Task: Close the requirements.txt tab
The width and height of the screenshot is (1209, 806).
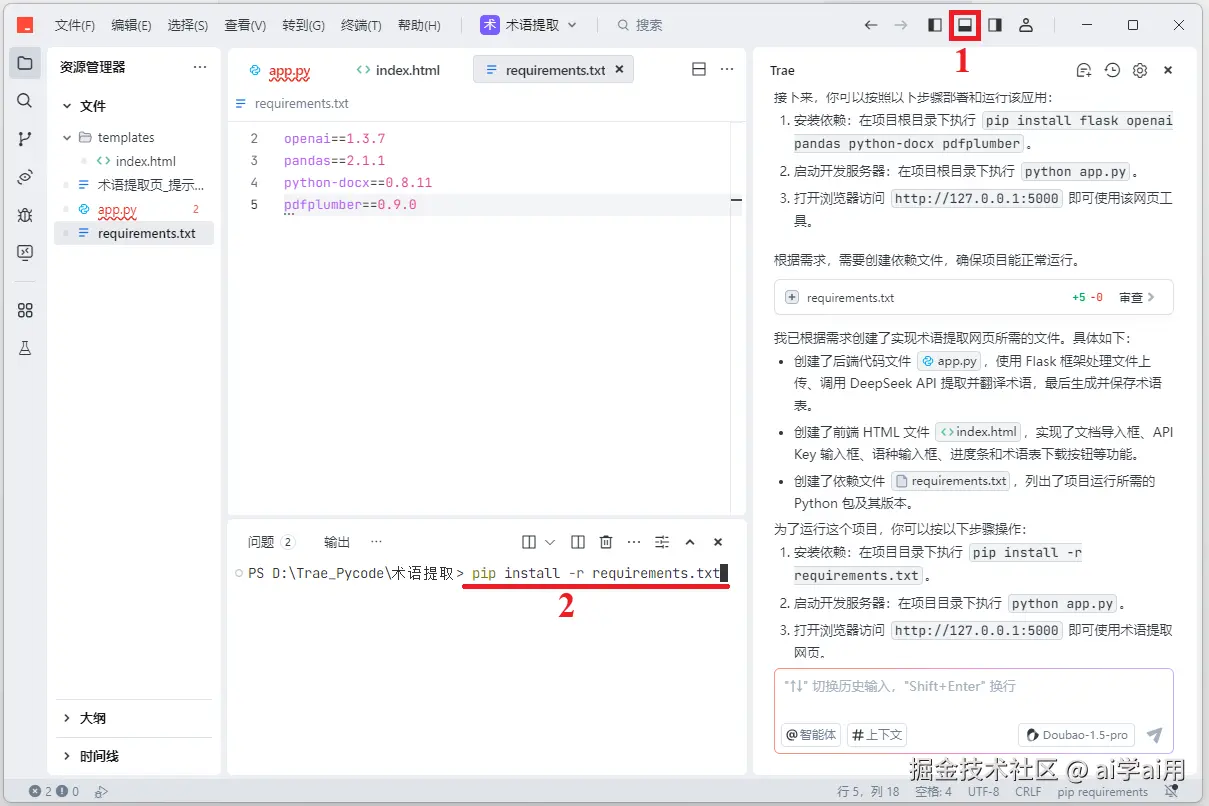Action: point(619,69)
